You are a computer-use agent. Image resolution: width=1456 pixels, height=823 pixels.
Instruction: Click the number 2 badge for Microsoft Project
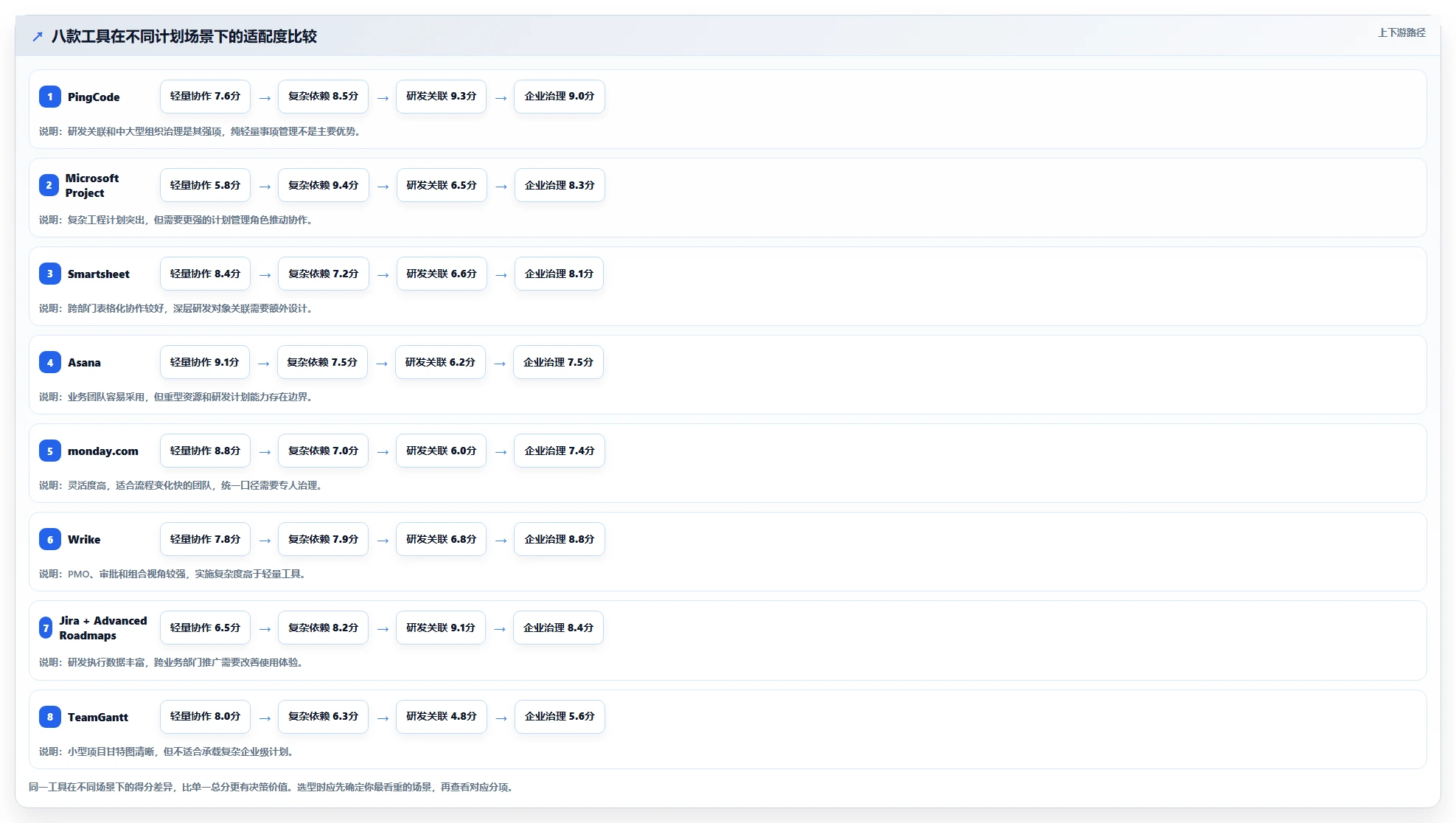pos(49,185)
